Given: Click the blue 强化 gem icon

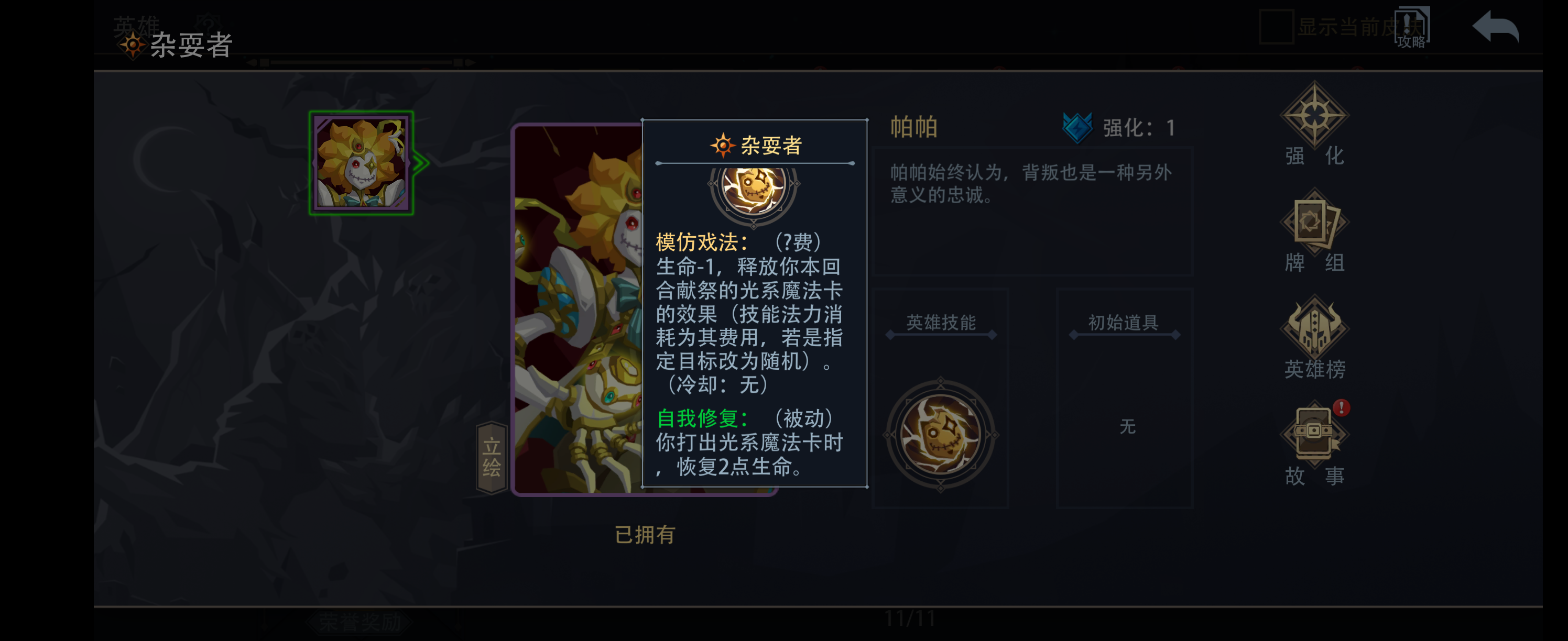Looking at the screenshot, I should pos(1077,128).
